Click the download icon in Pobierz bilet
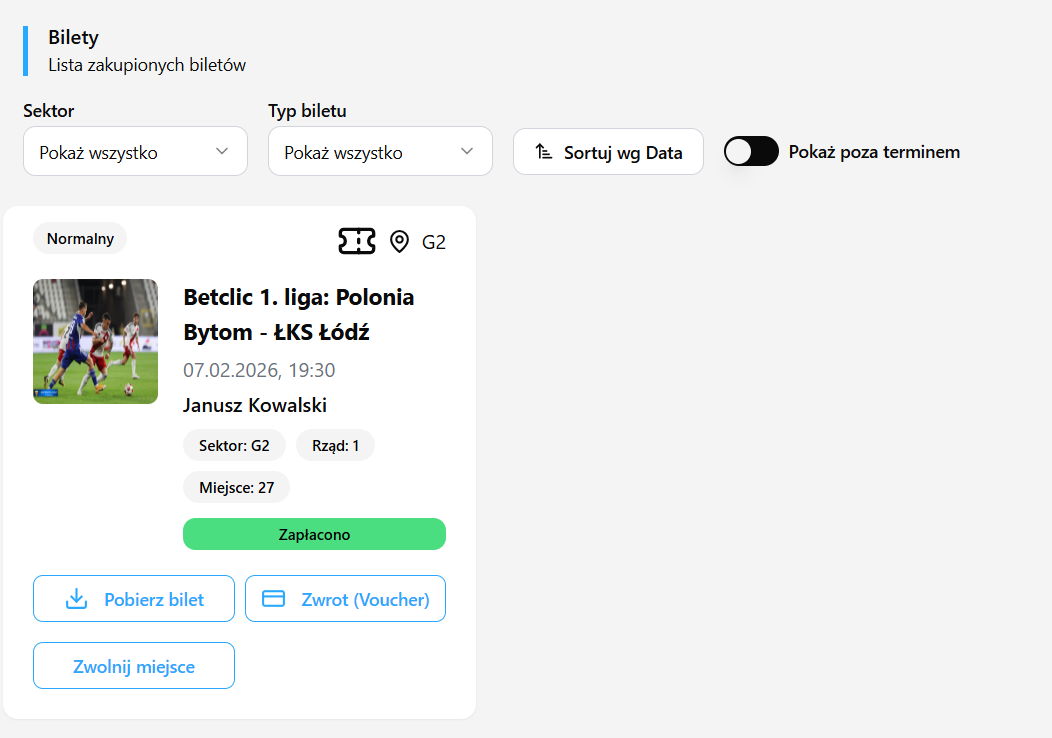This screenshot has width=1052, height=738. pyautogui.click(x=76, y=599)
